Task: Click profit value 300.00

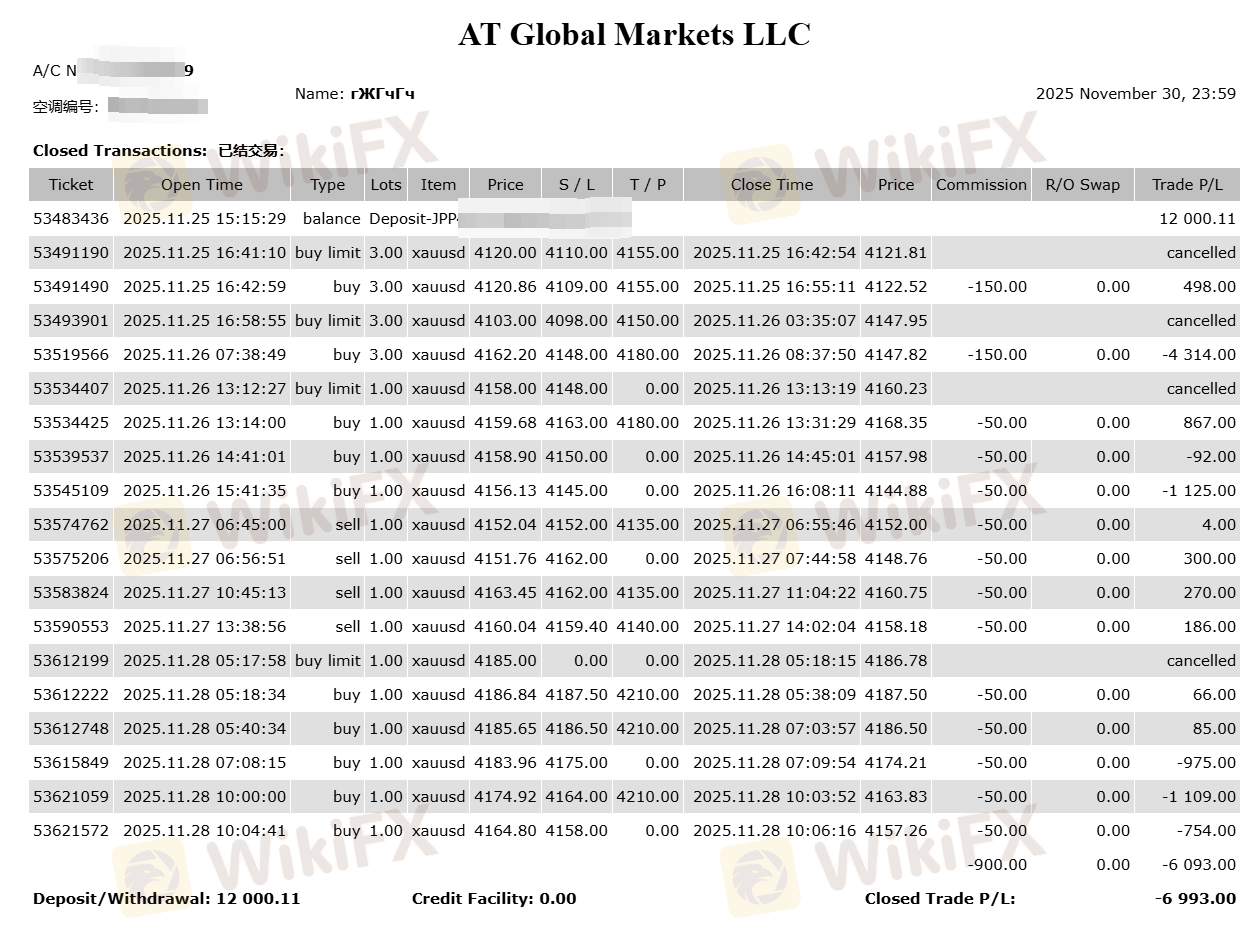Action: [1210, 558]
